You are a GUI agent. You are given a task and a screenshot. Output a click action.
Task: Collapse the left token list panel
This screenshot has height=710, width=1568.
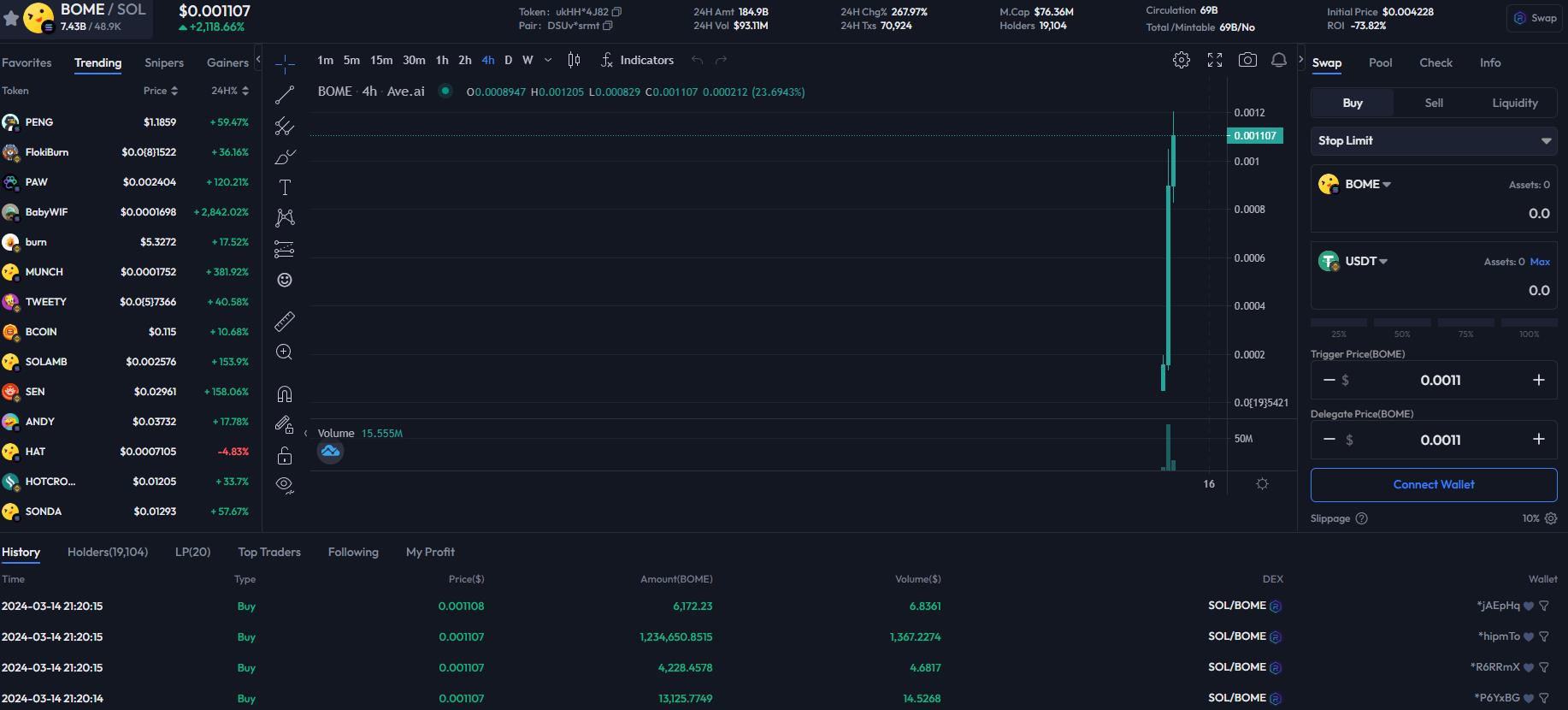257,60
